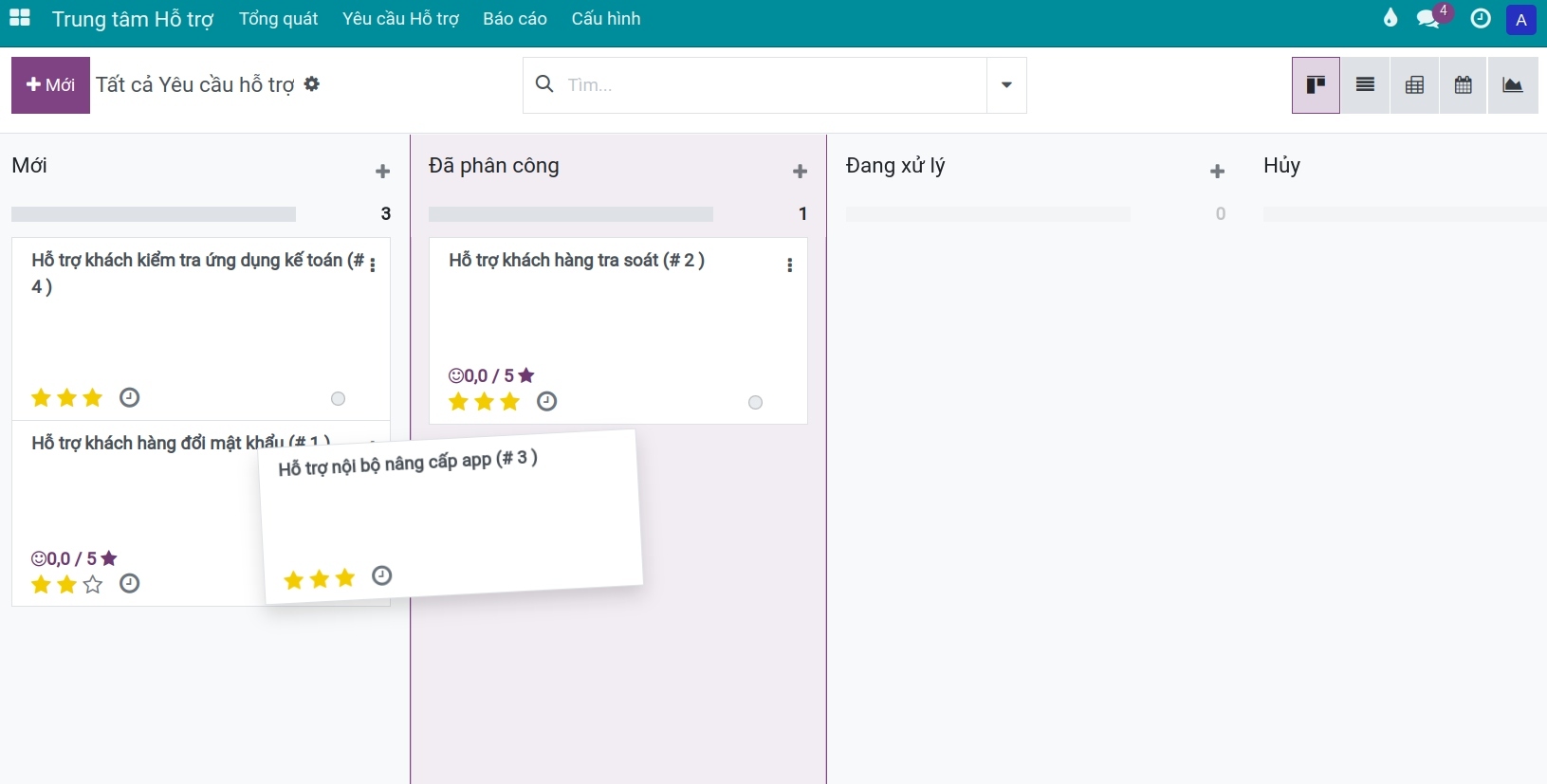This screenshot has height=784, width=1547.
Task: Open activity clock on ticket #4
Action: pyautogui.click(x=130, y=397)
